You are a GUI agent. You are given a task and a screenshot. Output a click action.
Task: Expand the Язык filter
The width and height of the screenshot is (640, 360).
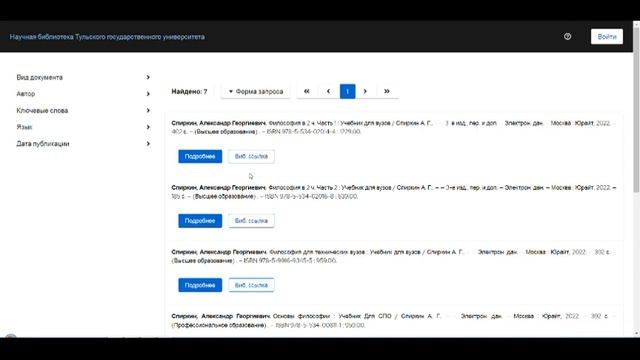(83, 127)
